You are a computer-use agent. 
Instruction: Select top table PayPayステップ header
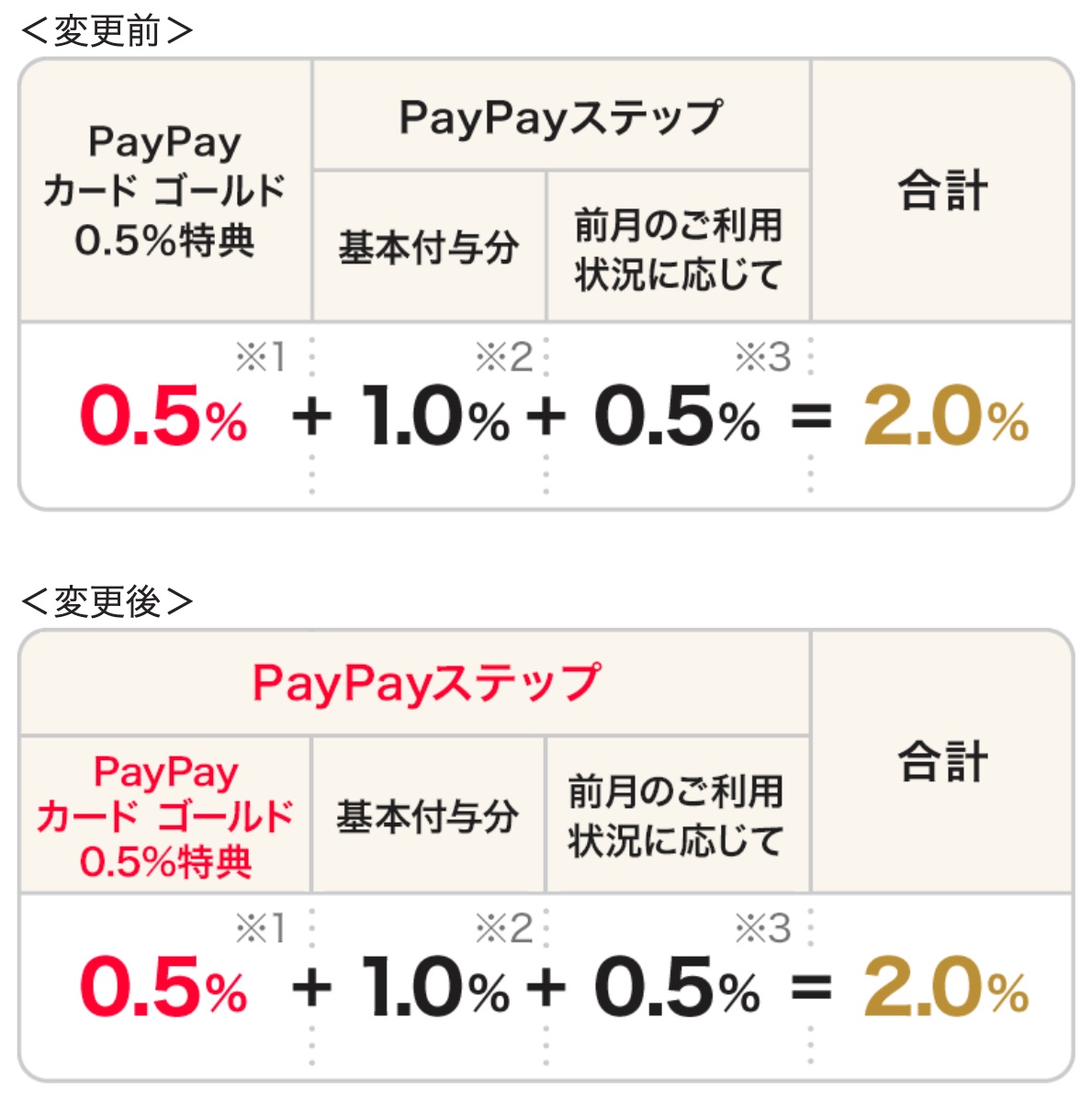(x=560, y=118)
